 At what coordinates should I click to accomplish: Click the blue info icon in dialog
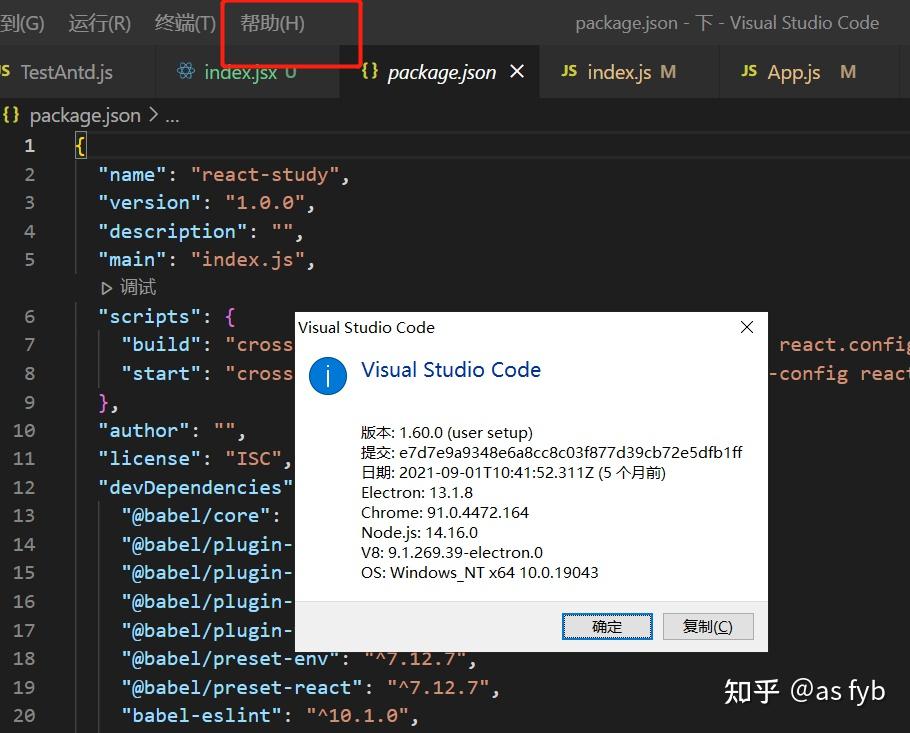click(328, 375)
